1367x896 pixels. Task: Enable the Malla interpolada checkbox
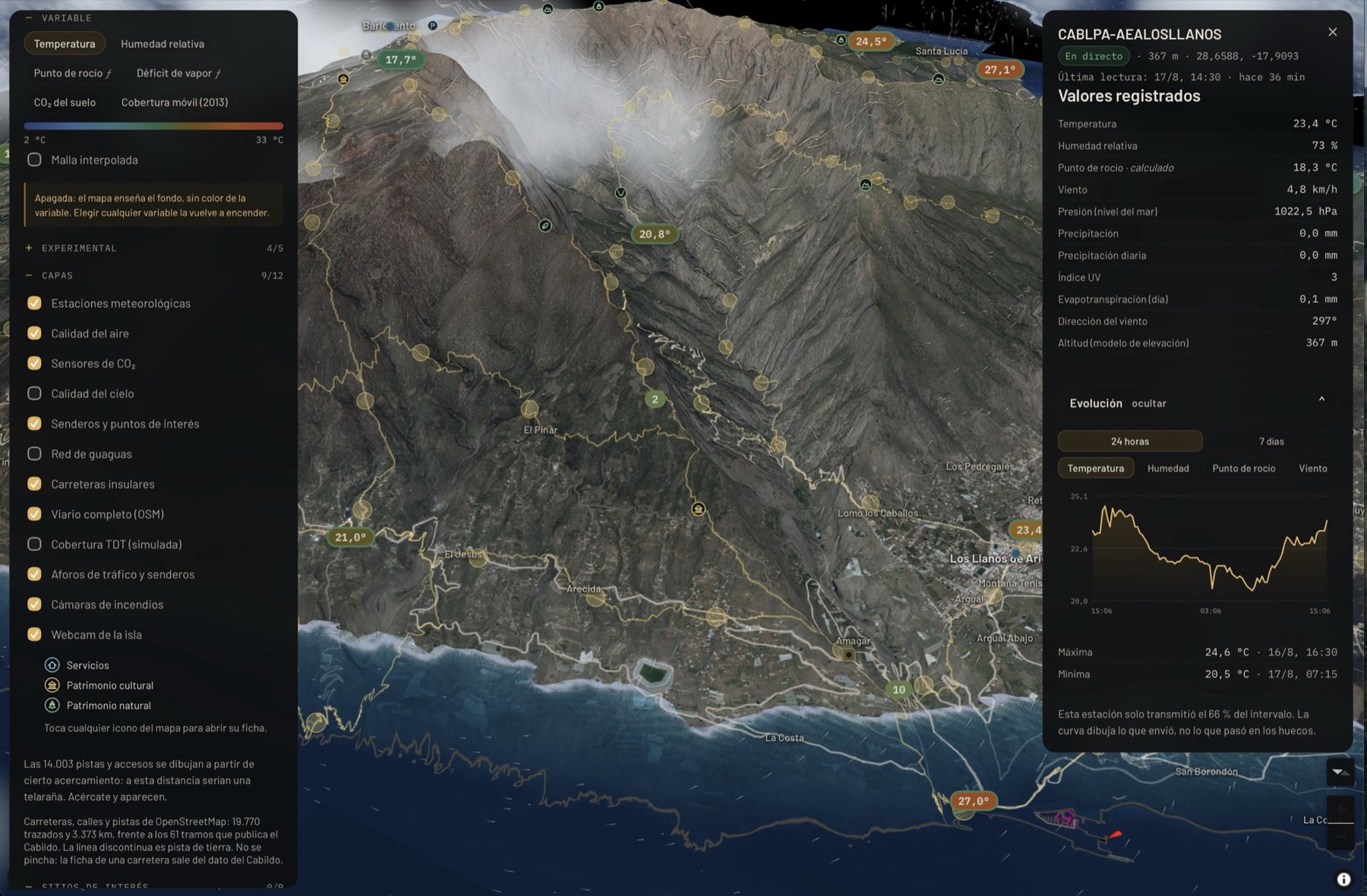[x=34, y=159]
